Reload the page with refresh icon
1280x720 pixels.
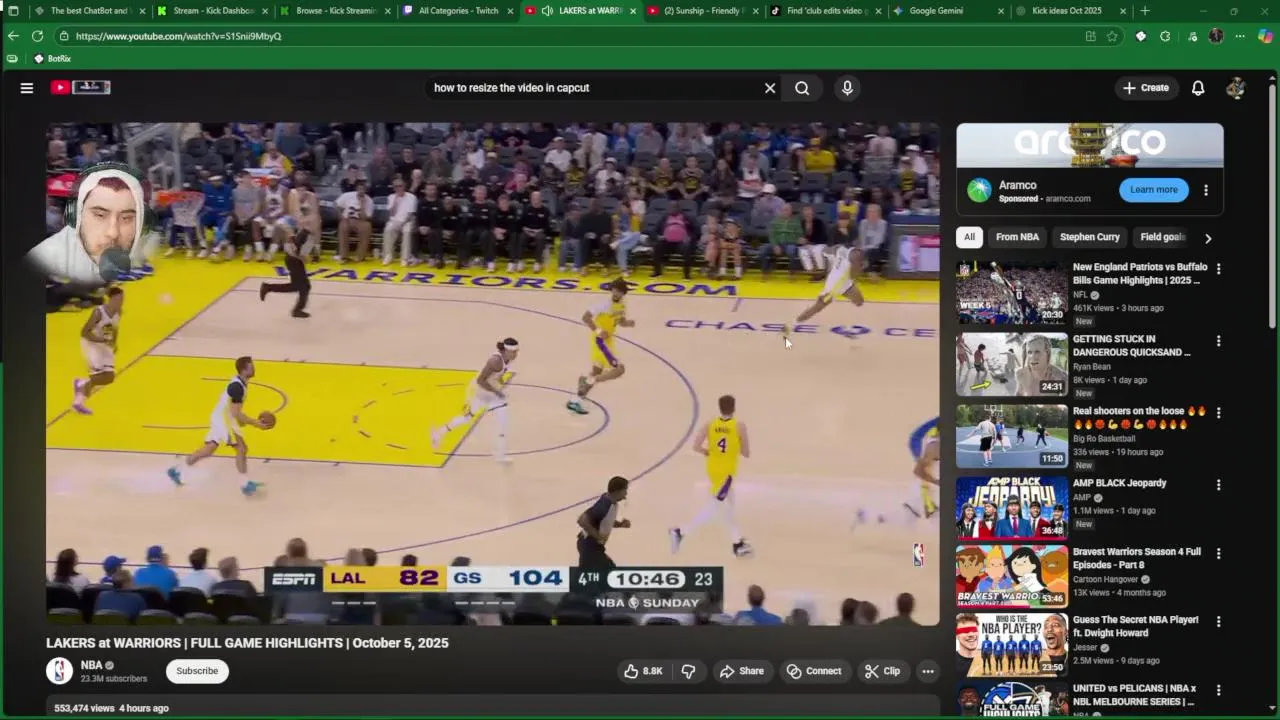(37, 36)
